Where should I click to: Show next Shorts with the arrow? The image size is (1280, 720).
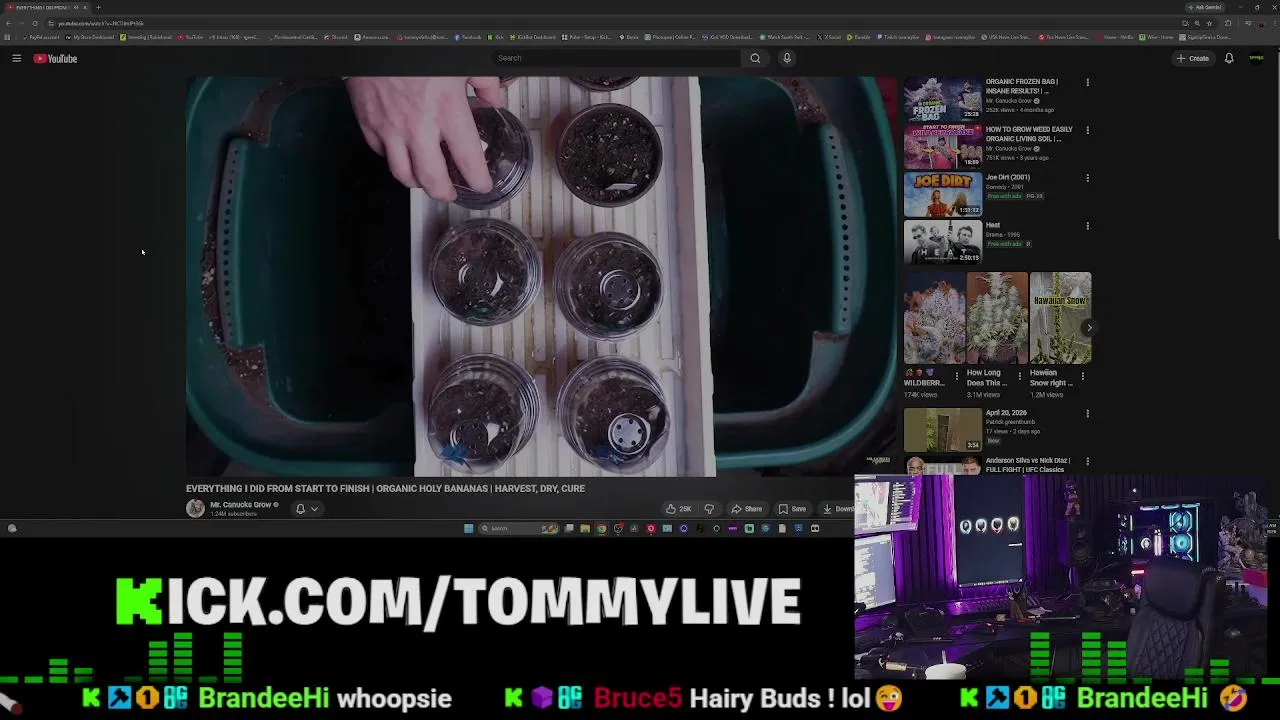(1088, 328)
